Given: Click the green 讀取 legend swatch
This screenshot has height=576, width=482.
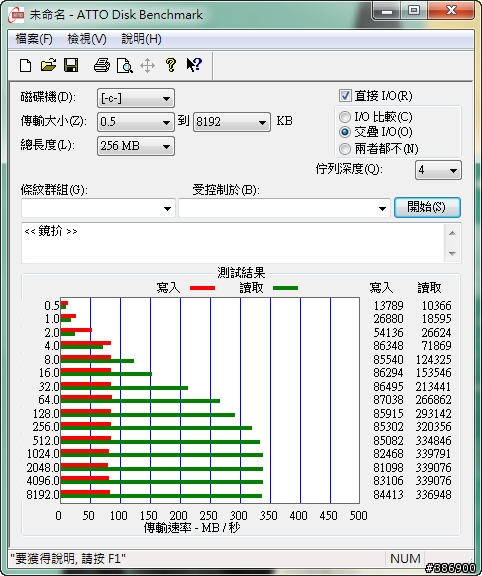Looking at the screenshot, I should (285, 288).
